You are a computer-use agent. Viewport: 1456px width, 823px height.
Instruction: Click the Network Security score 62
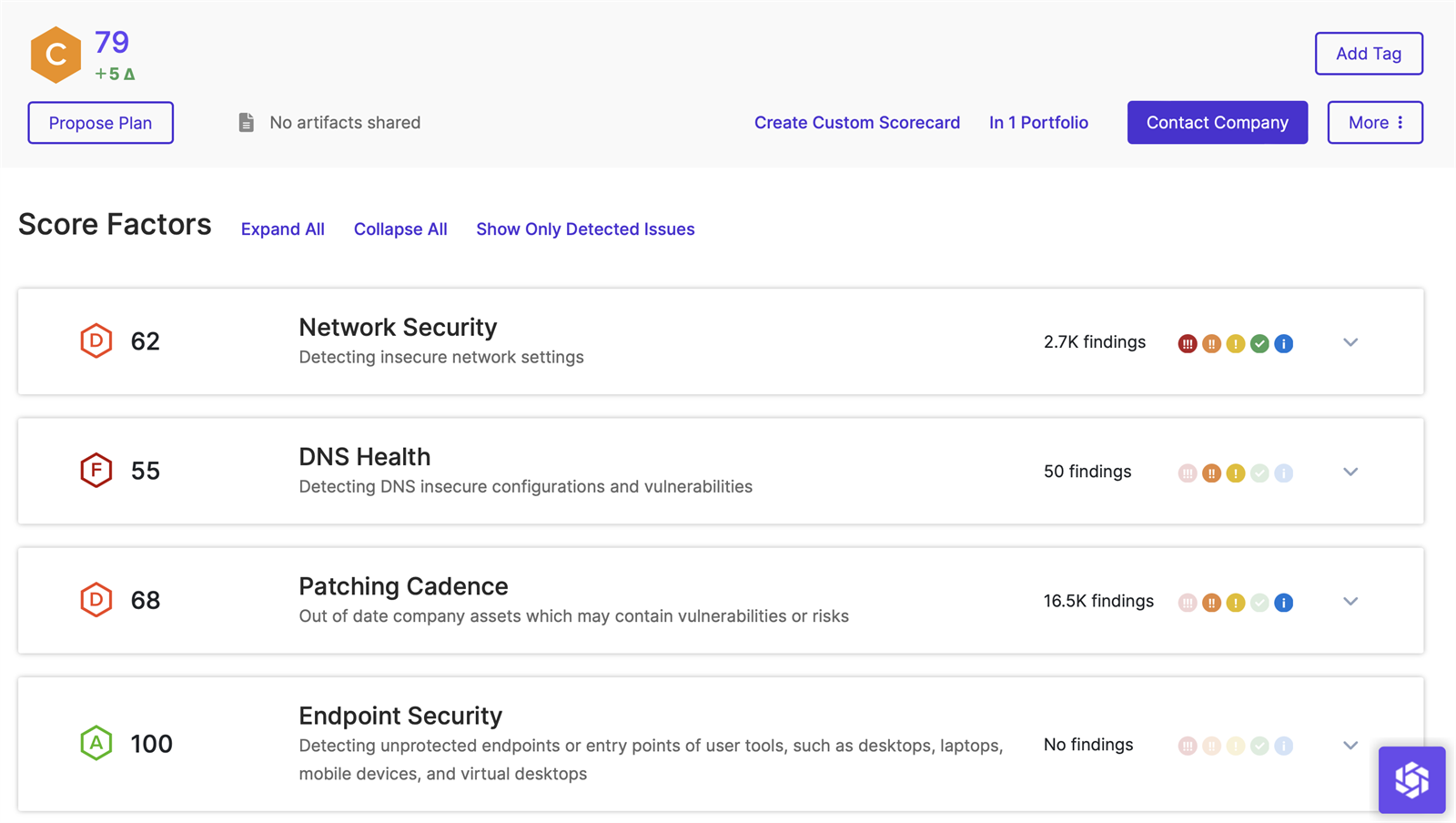click(146, 341)
